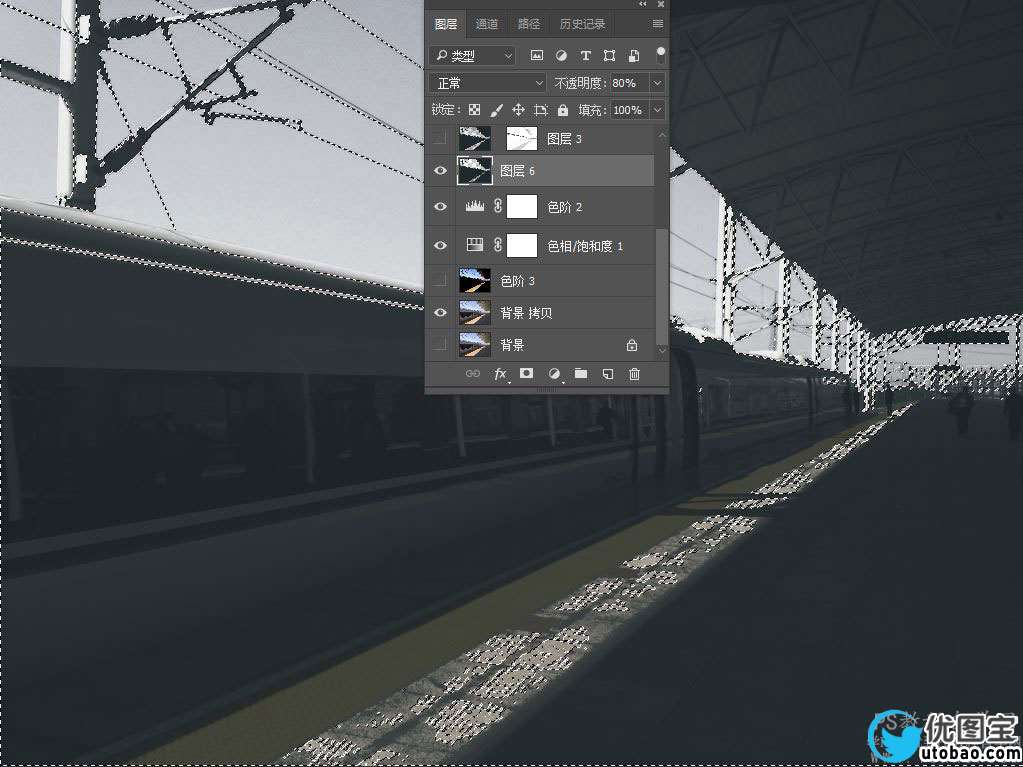Add a layer mask
1023x767 pixels.
(x=526, y=374)
